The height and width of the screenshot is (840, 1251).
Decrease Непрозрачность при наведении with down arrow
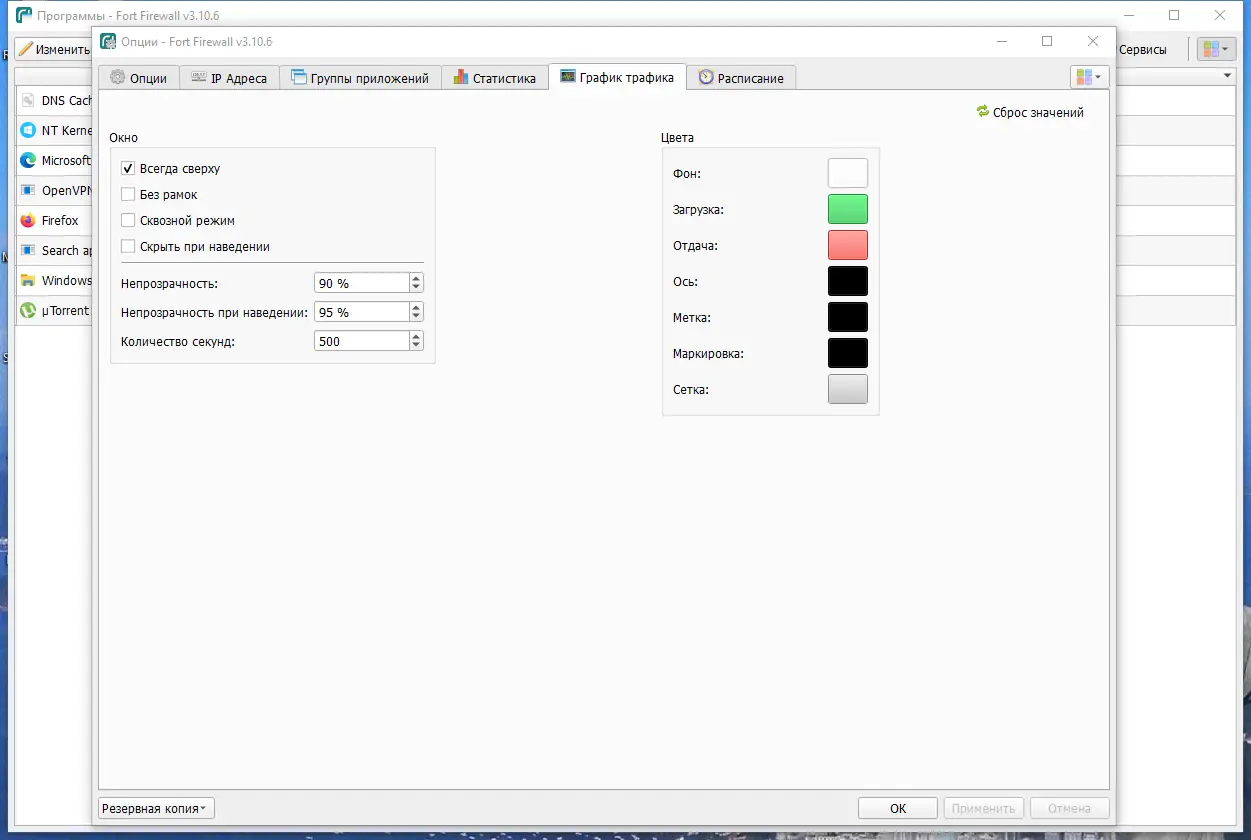416,317
